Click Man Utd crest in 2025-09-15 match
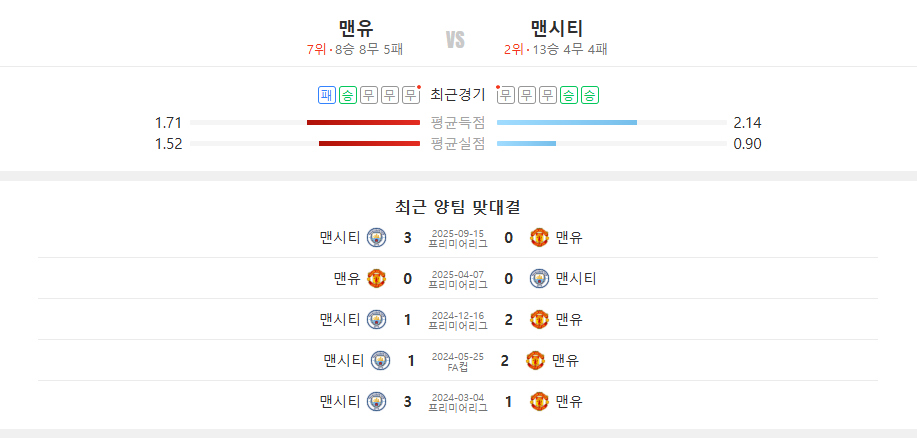This screenshot has width=917, height=438. [539, 237]
